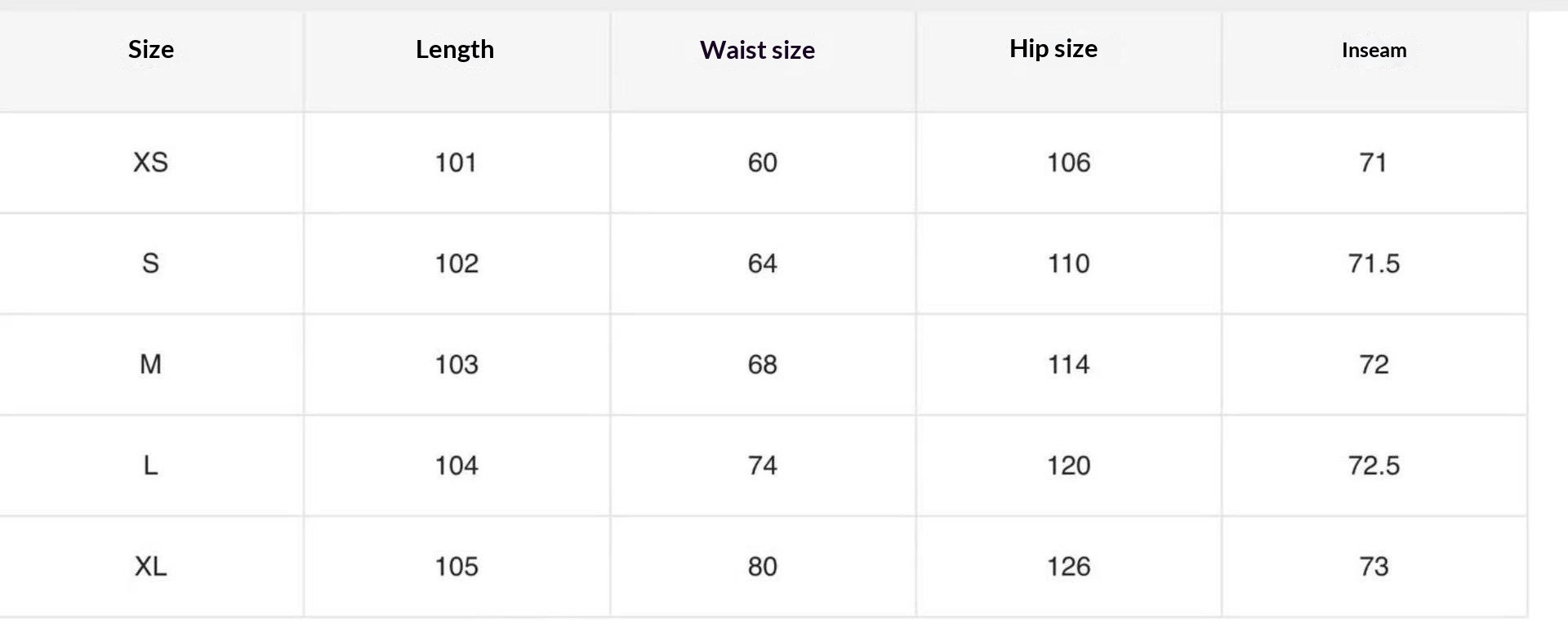The width and height of the screenshot is (1568, 632).
Task: Click the XS hip size value 106
Action: [1069, 162]
